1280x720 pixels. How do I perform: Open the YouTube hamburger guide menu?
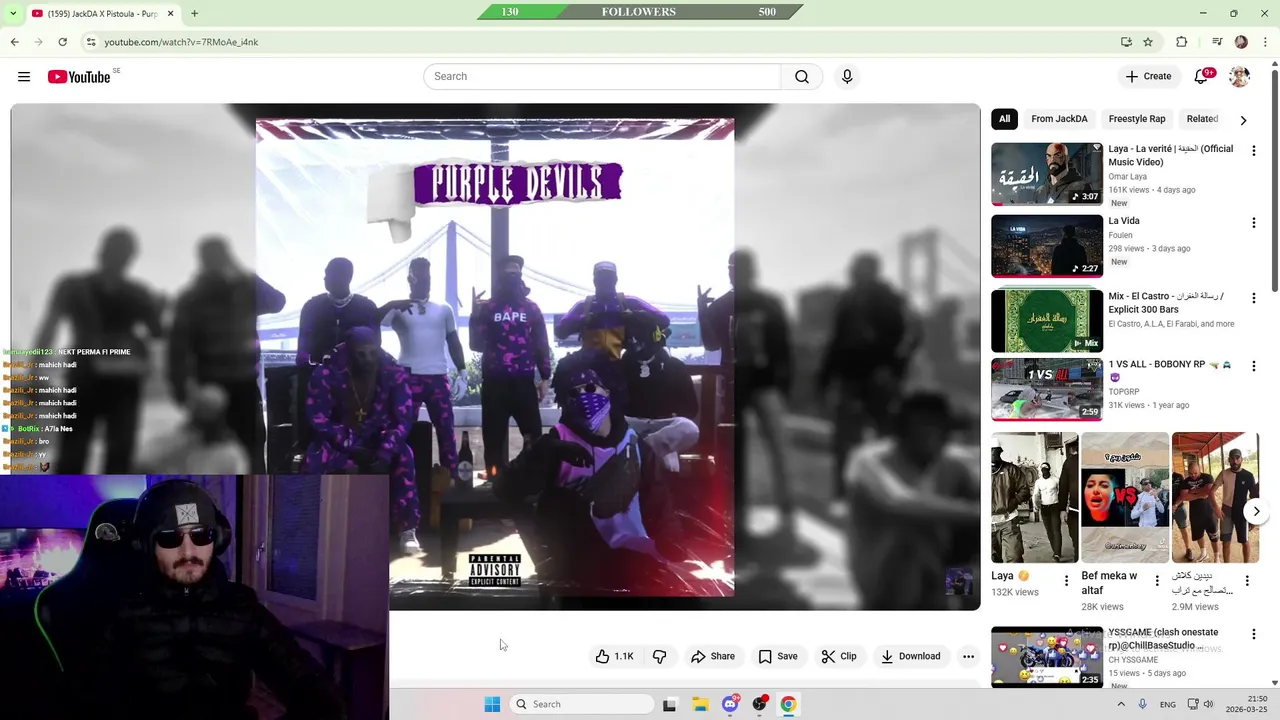click(x=24, y=77)
